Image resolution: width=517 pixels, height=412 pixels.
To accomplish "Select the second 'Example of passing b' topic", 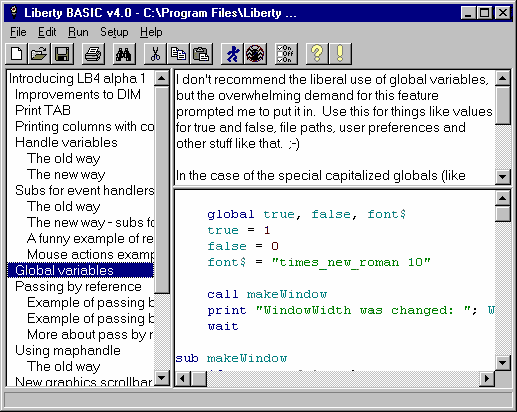I will (x=90, y=319).
